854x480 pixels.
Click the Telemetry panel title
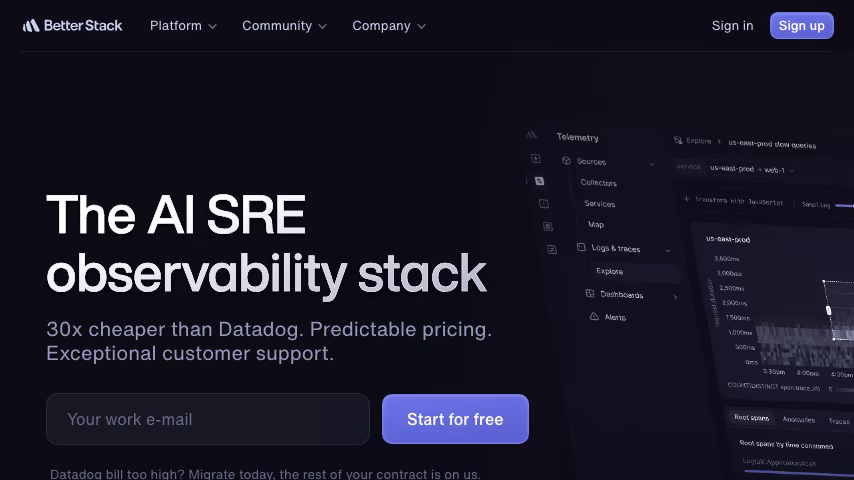577,137
